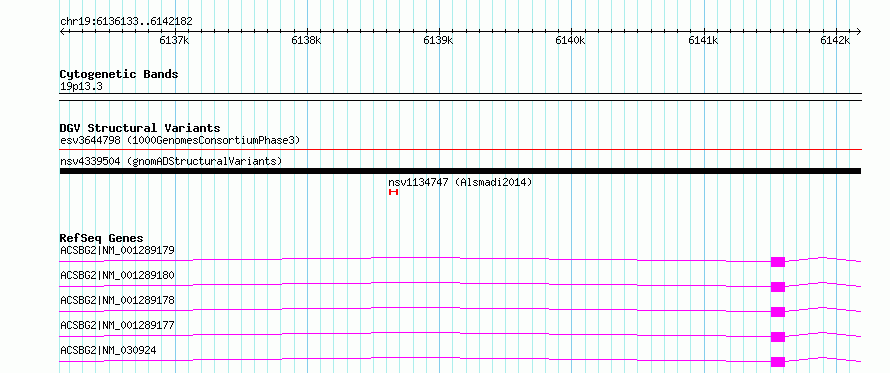Click the magenta exon box of NM_001289178

coord(778,312)
